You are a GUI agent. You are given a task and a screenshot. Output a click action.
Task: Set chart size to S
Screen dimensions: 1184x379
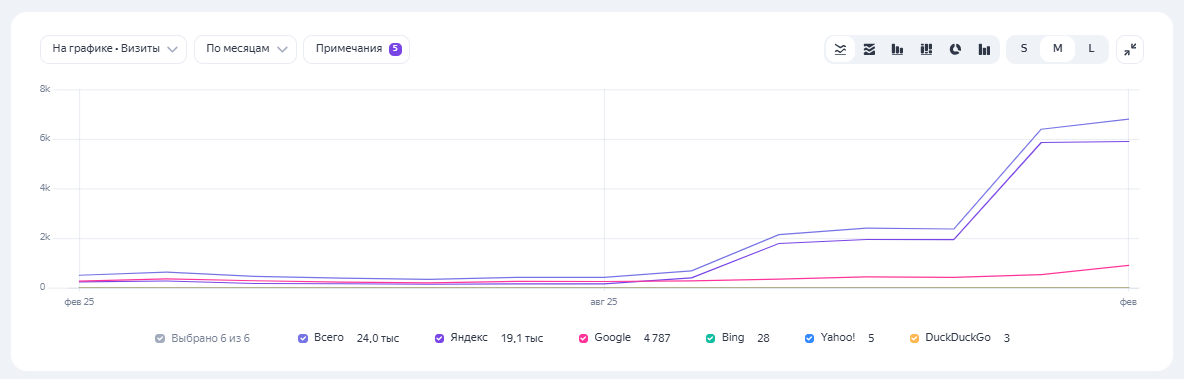coord(1024,48)
